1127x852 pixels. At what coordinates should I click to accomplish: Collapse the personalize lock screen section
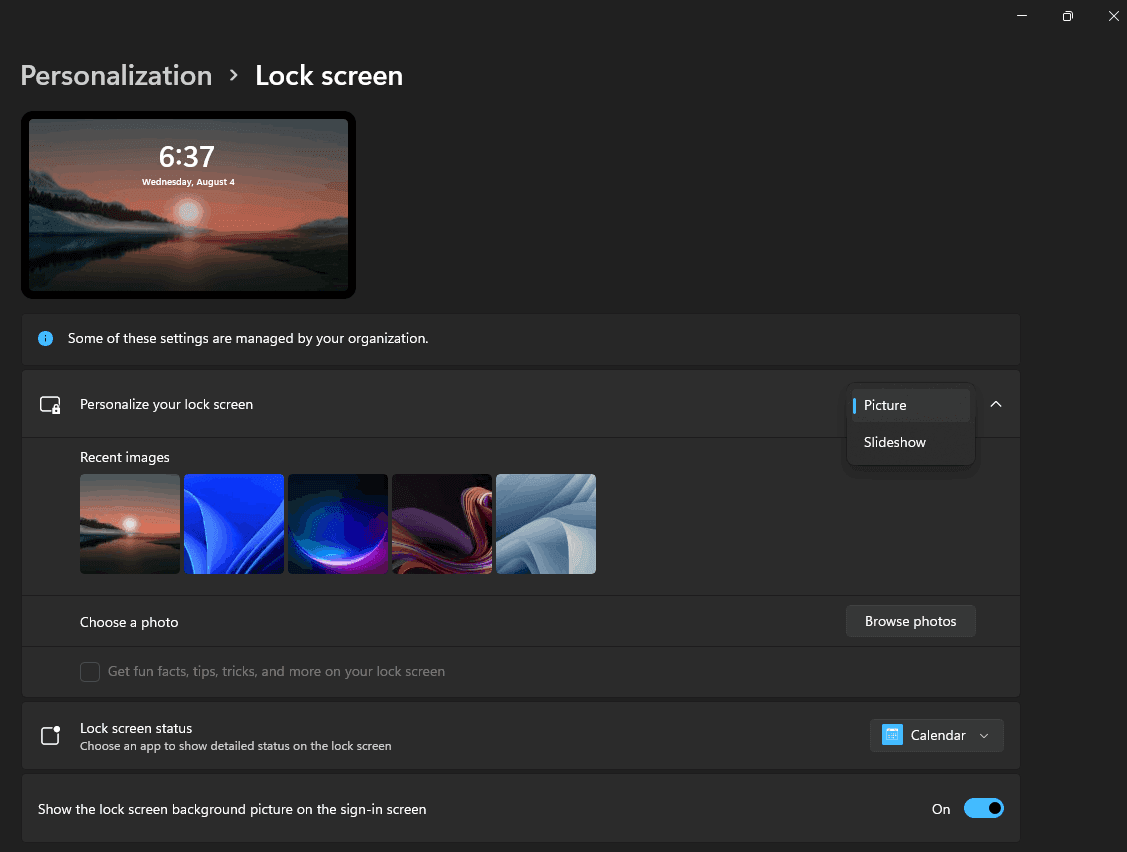point(995,404)
